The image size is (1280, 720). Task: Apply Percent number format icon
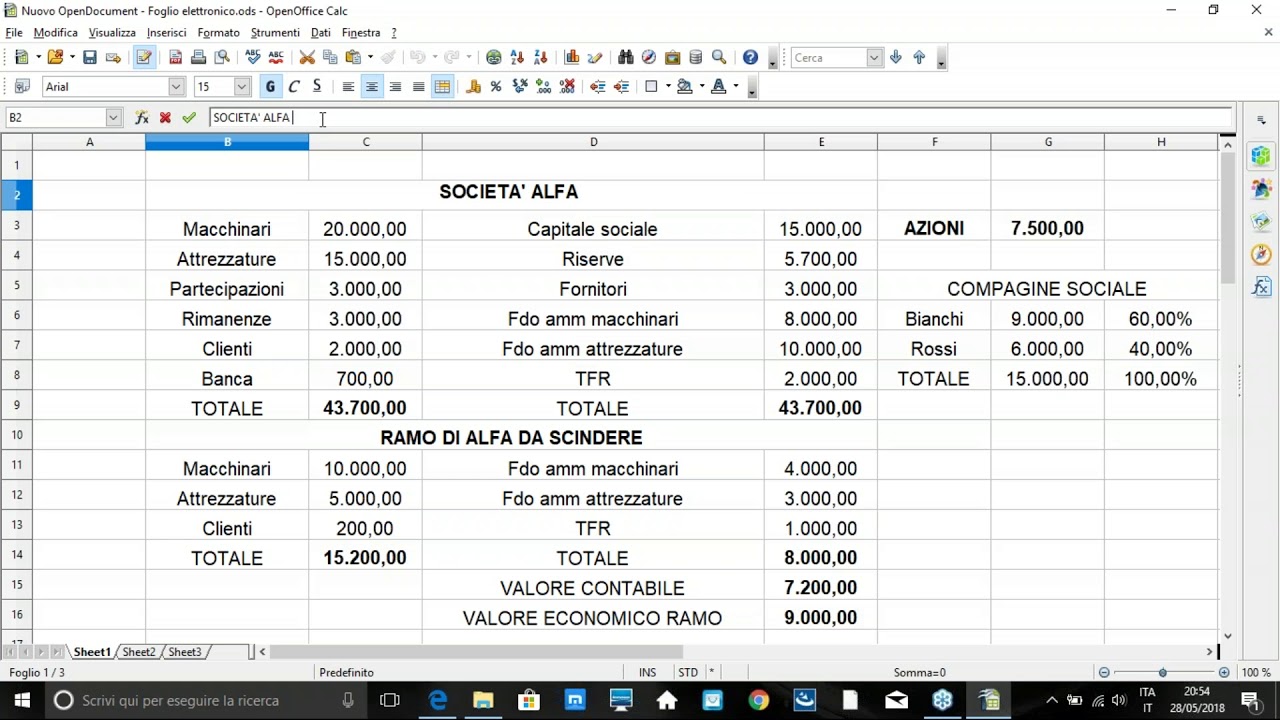pyautogui.click(x=496, y=87)
